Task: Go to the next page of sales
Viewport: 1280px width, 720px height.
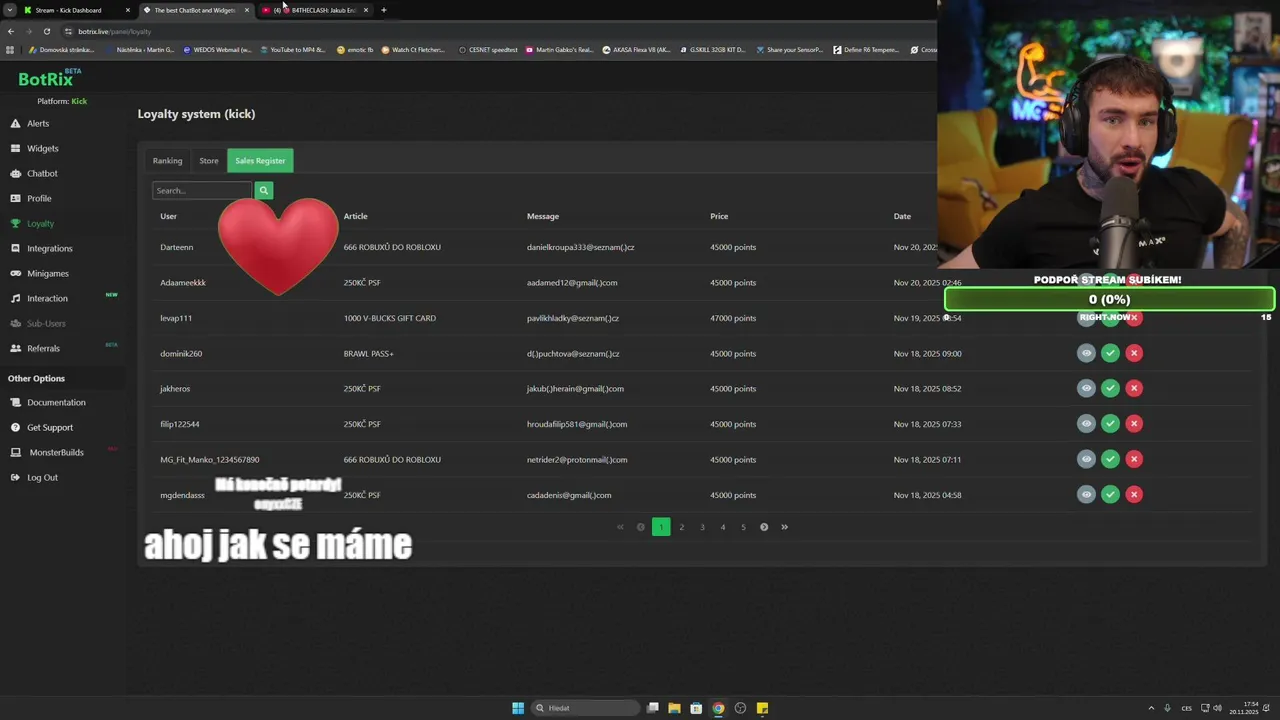Action: tap(764, 527)
